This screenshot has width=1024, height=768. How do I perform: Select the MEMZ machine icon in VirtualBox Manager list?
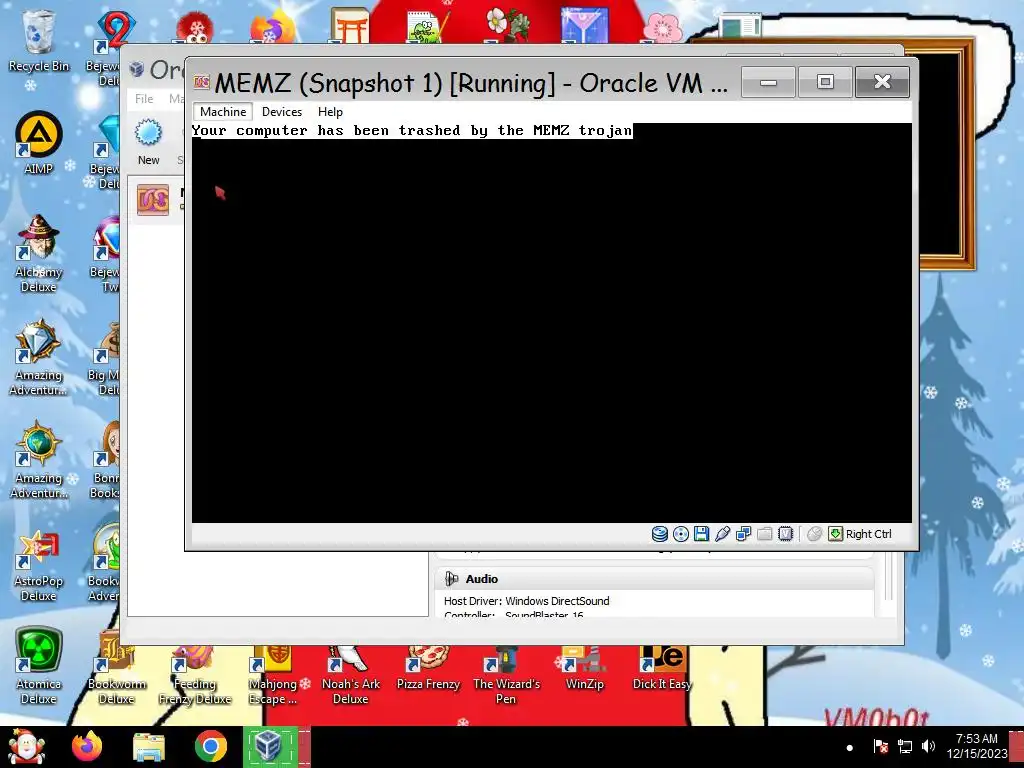pos(153,200)
